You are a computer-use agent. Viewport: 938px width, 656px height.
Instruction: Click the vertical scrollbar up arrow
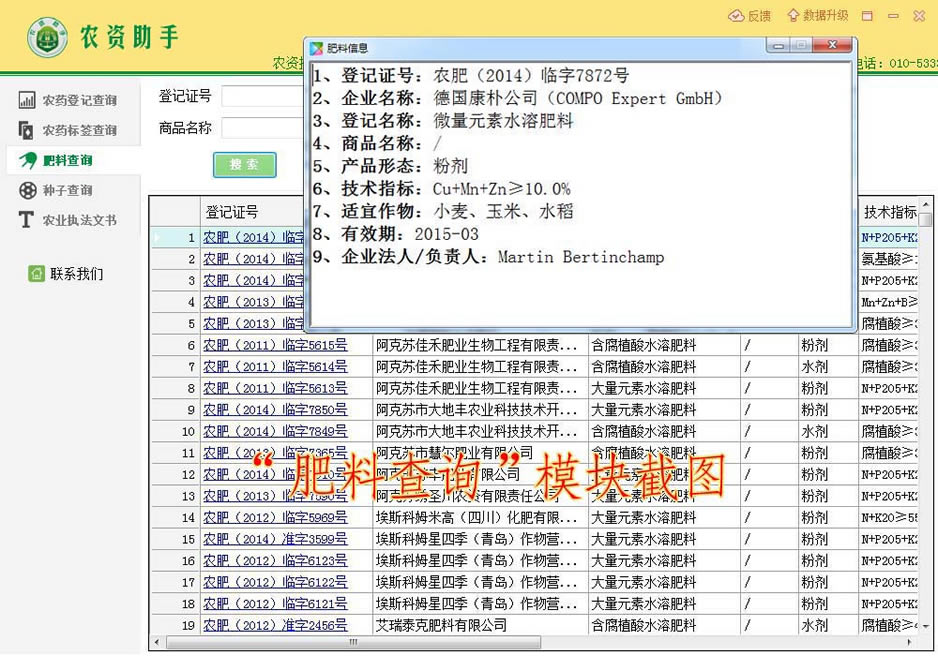[x=926, y=204]
